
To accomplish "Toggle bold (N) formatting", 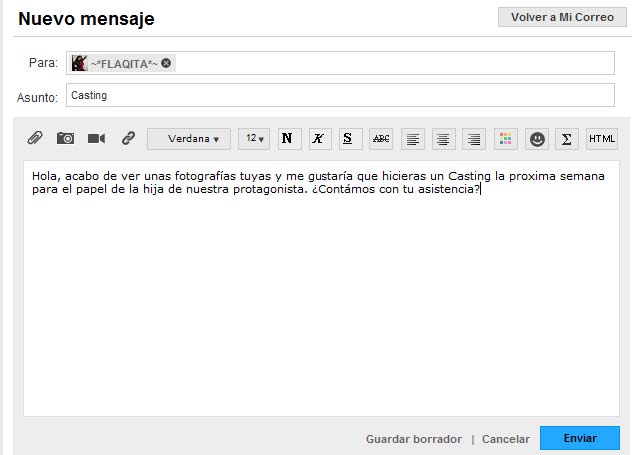I will (x=288, y=139).
